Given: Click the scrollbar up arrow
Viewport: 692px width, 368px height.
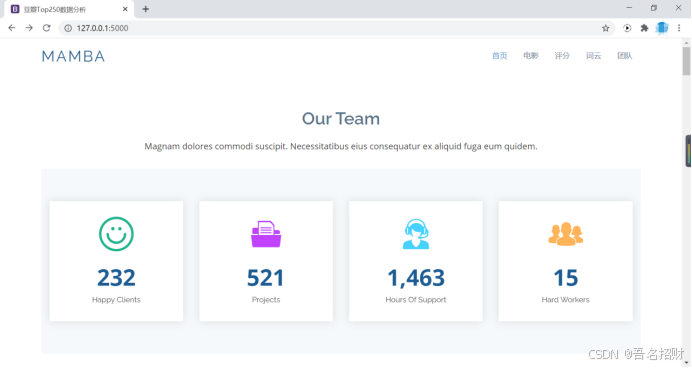Looking at the screenshot, I should pyautogui.click(x=686, y=43).
